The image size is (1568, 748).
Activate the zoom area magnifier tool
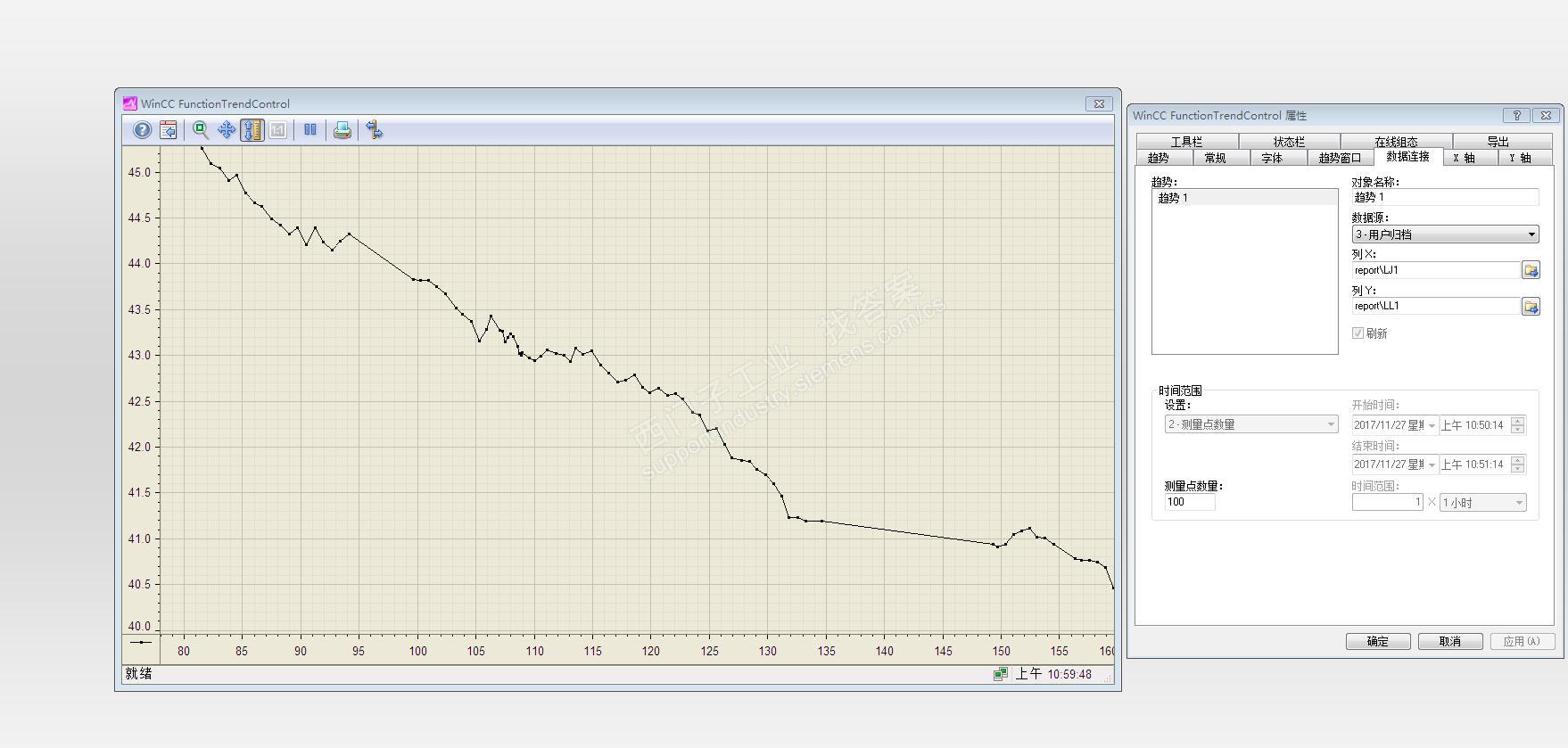(201, 130)
